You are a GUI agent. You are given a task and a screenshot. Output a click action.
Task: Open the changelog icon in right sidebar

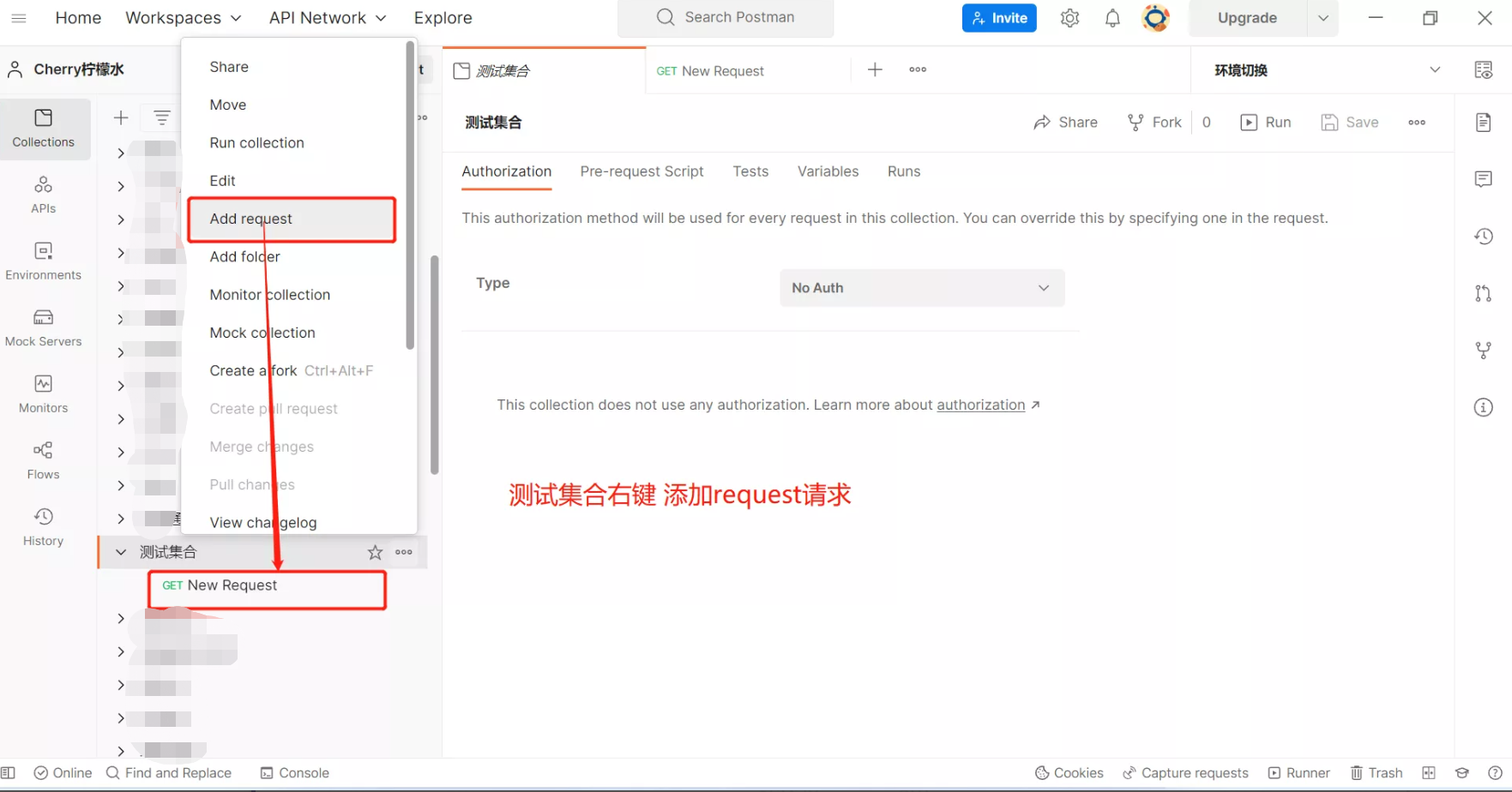coord(1483,237)
